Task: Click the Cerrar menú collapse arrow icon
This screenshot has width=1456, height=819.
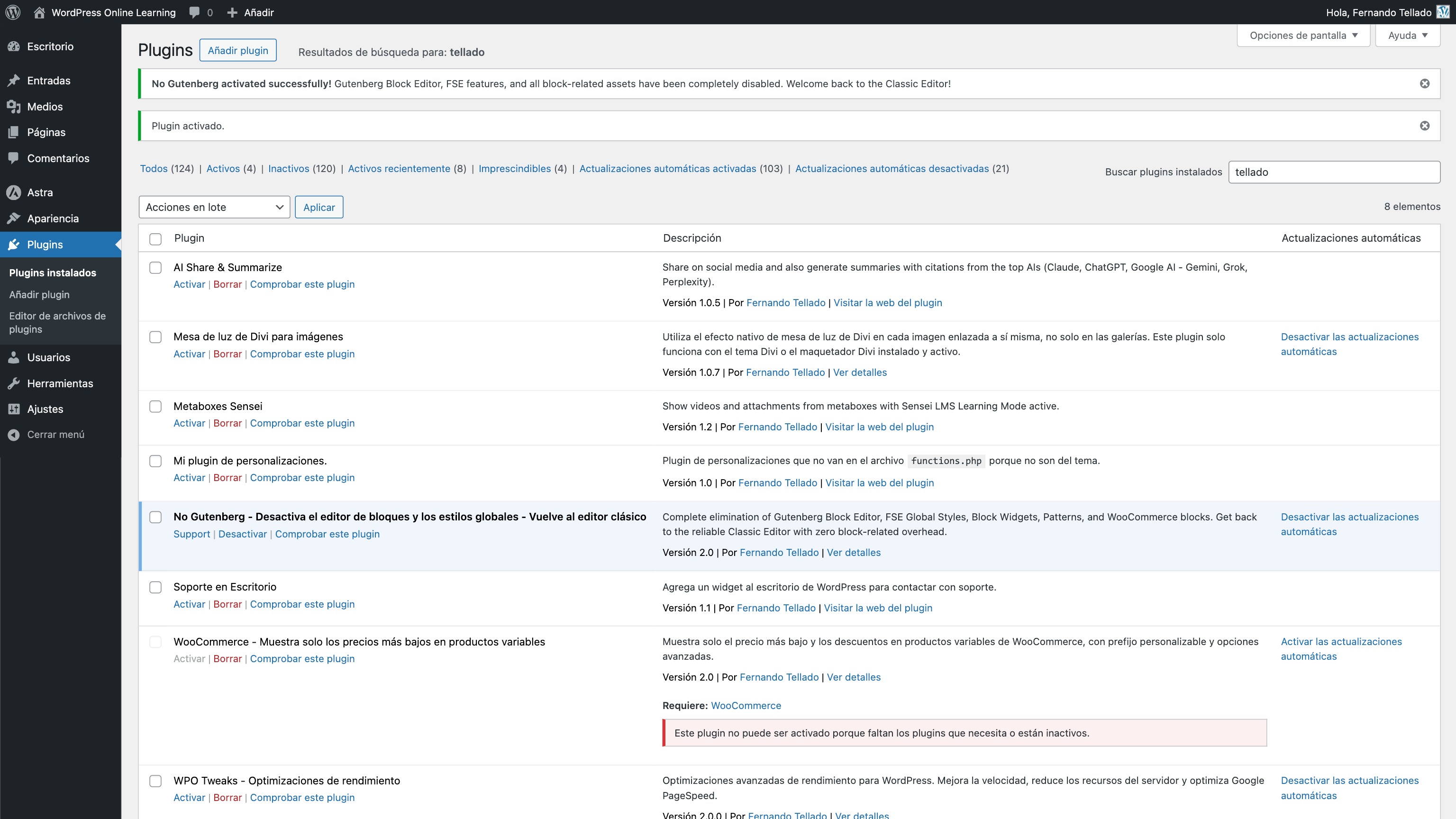Action: point(14,434)
